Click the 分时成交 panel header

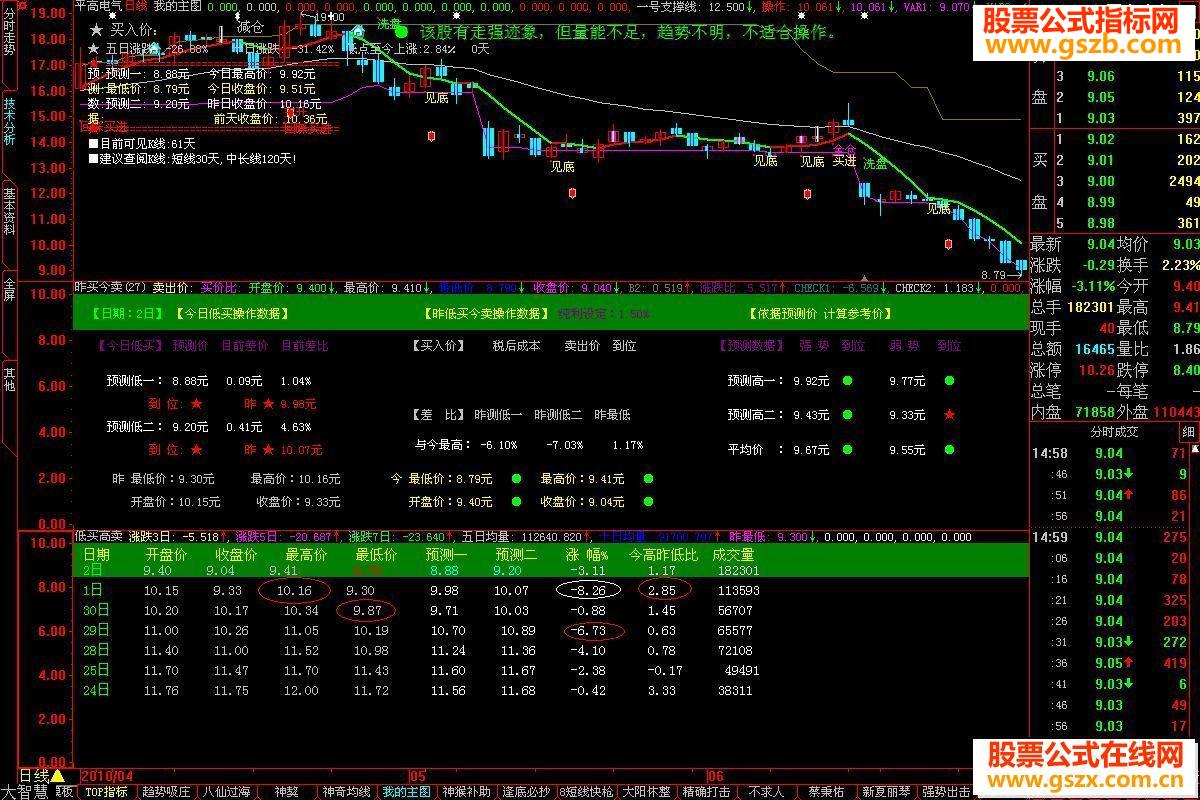1114,432
